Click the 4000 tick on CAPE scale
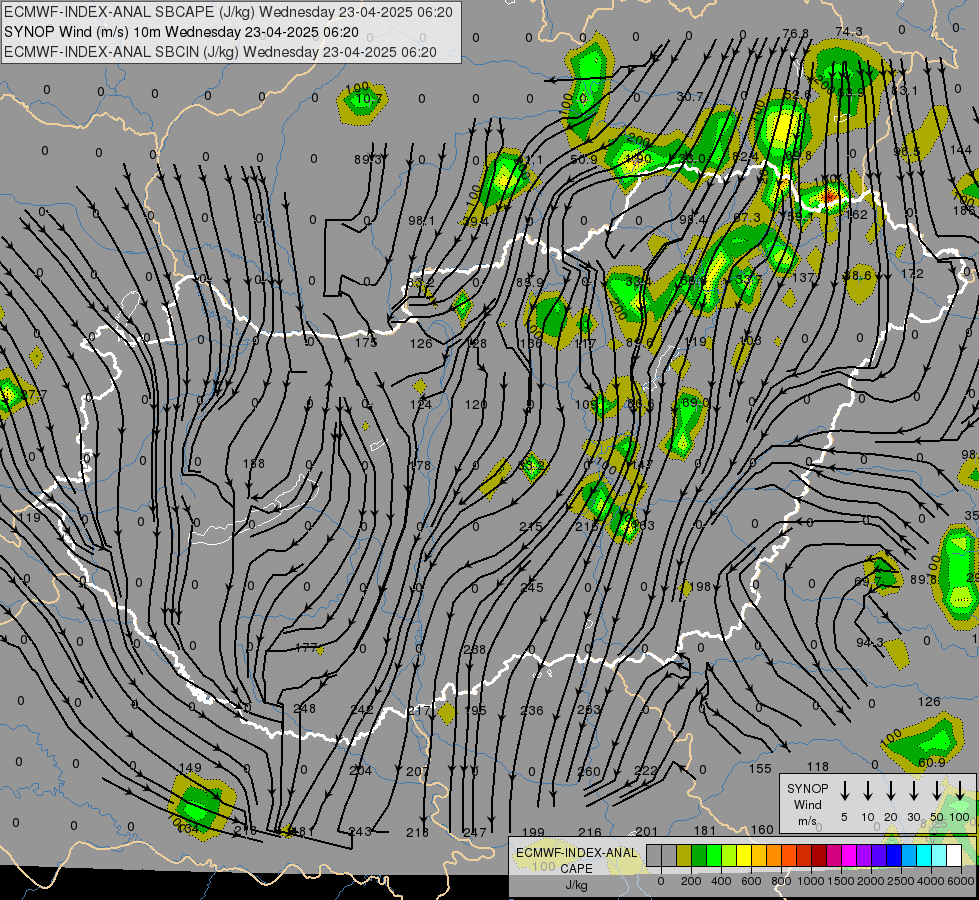This screenshot has width=979, height=900. [932, 881]
